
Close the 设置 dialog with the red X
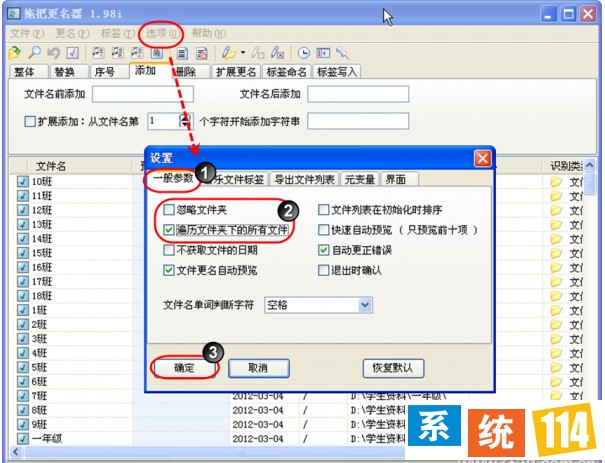coord(482,158)
